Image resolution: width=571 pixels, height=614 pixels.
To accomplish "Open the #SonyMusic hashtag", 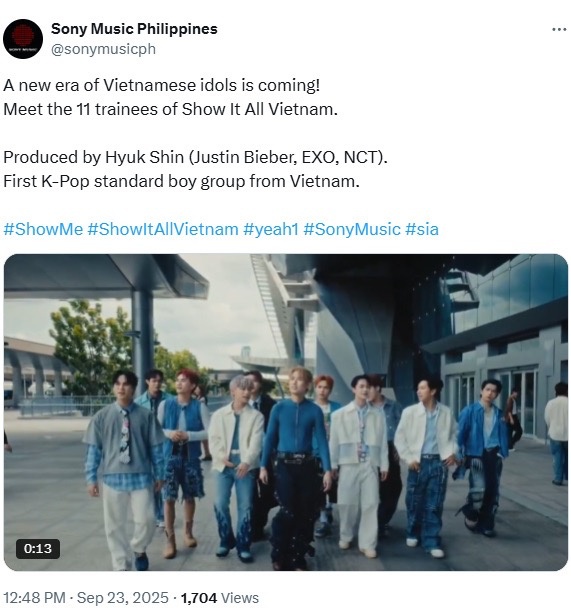I will click(x=352, y=229).
